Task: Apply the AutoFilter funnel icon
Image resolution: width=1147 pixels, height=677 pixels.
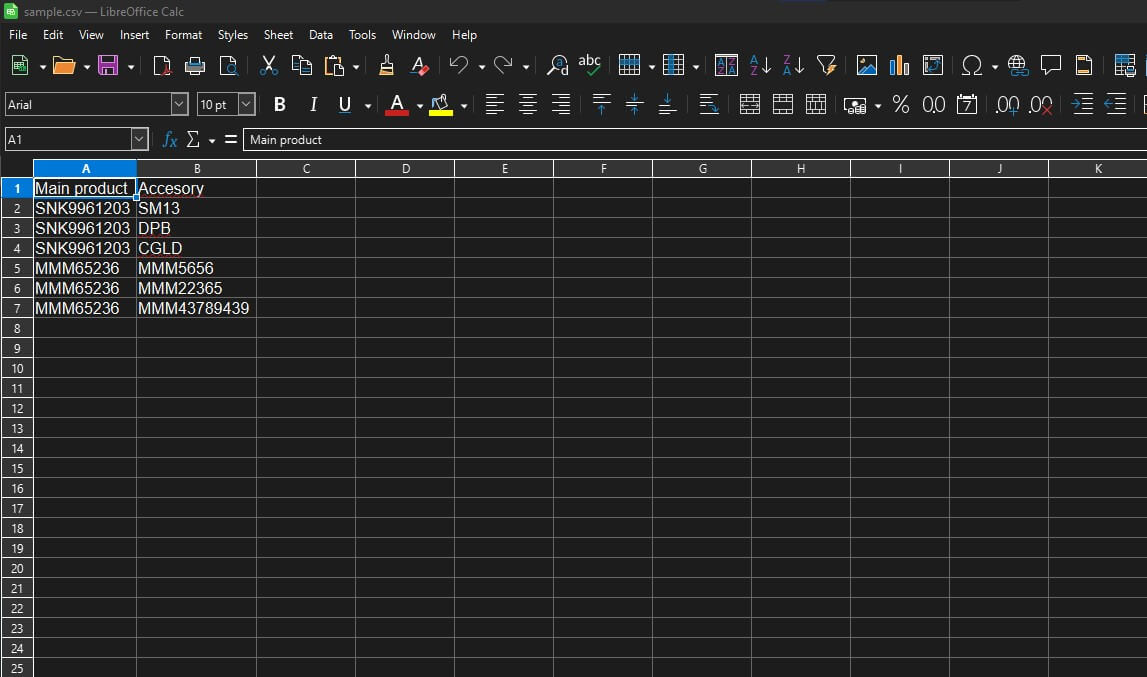Action: pyautogui.click(x=826, y=66)
